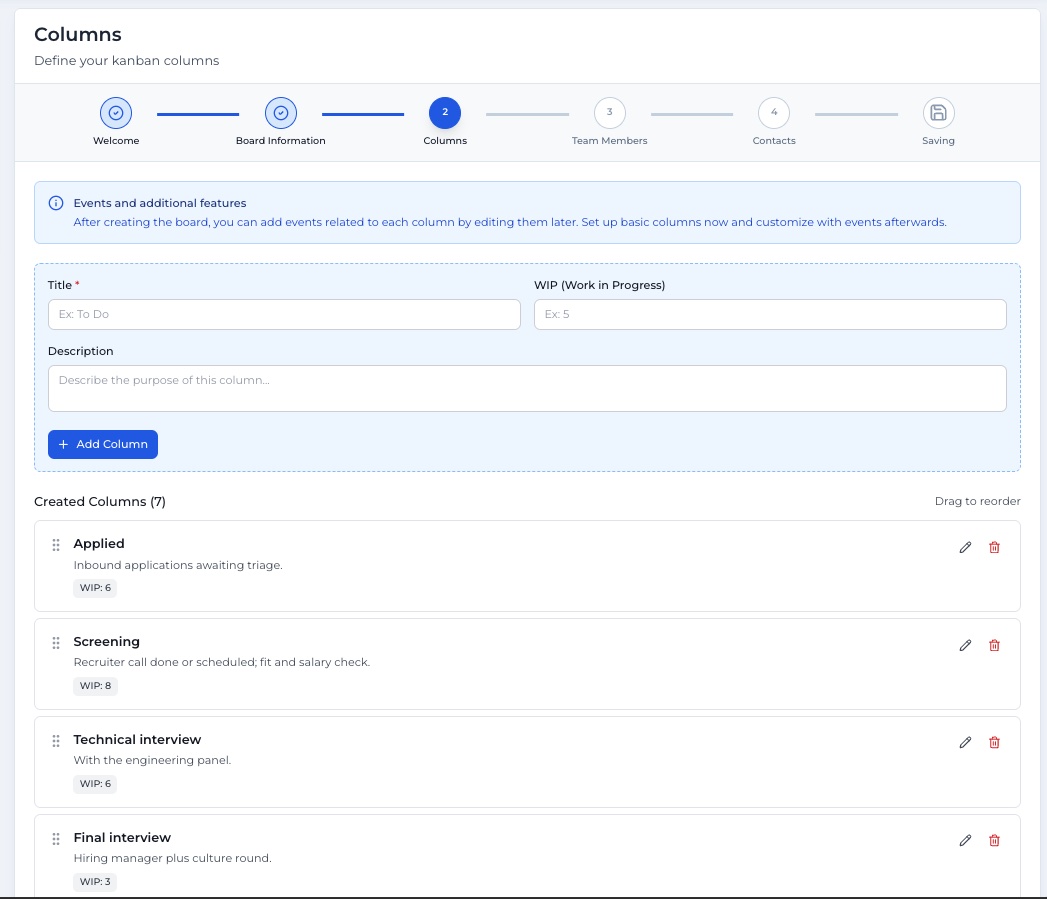
Task: Click WIP: 6 badge under Technical interview
Action: [95, 784]
